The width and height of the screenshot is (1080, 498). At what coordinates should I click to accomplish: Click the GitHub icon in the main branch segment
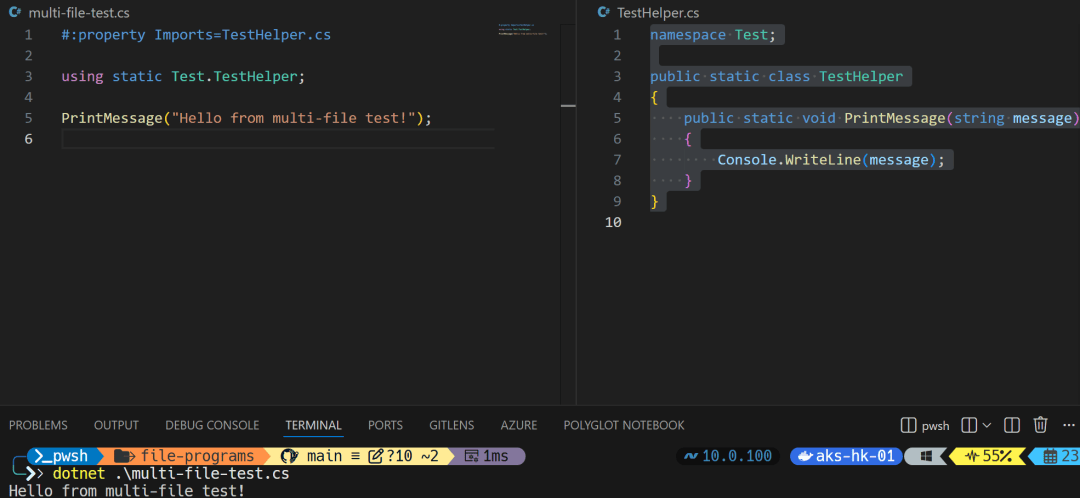pyautogui.click(x=289, y=456)
